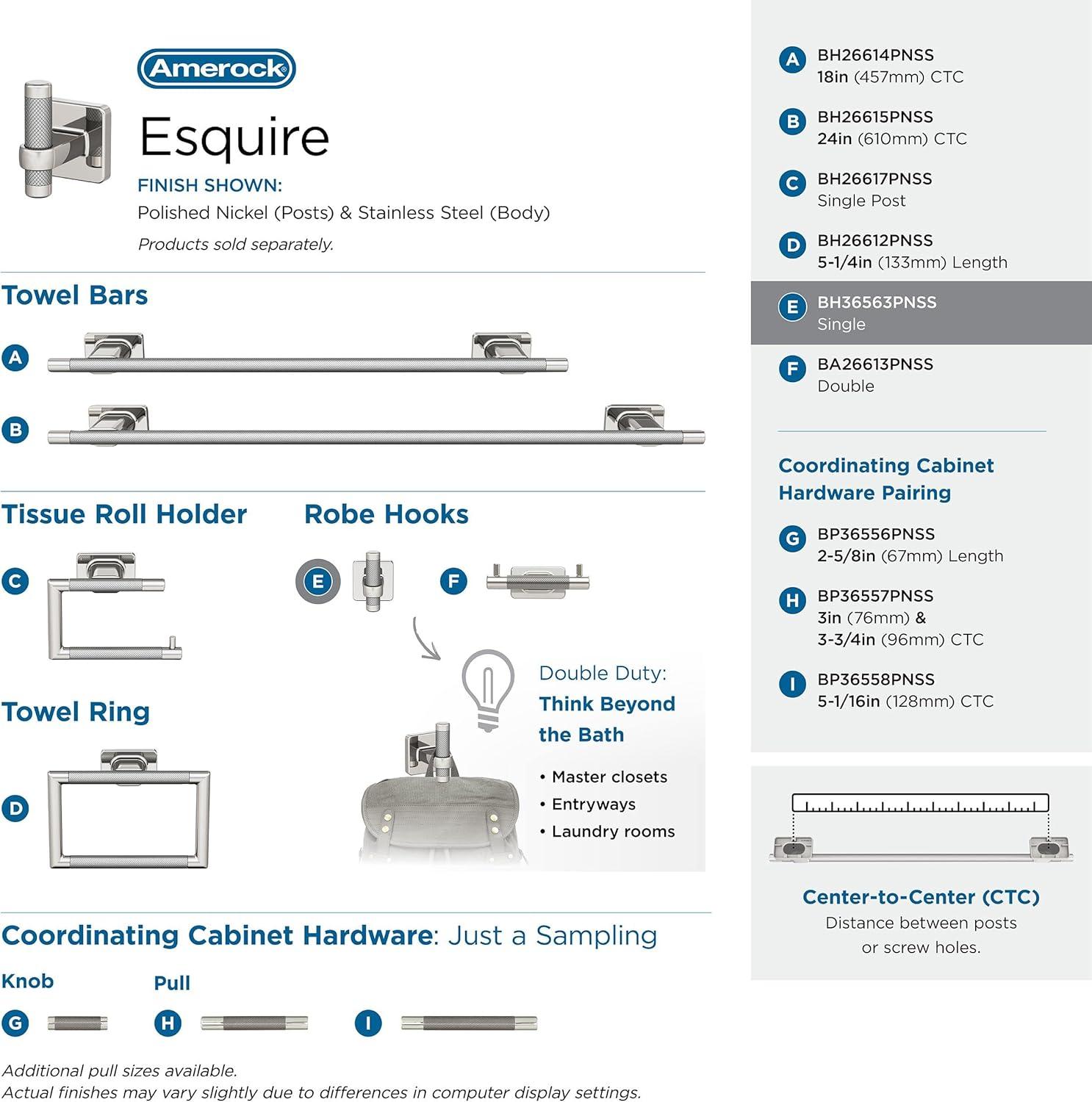
Task: Click the Esquire title text
Action: pos(234,137)
